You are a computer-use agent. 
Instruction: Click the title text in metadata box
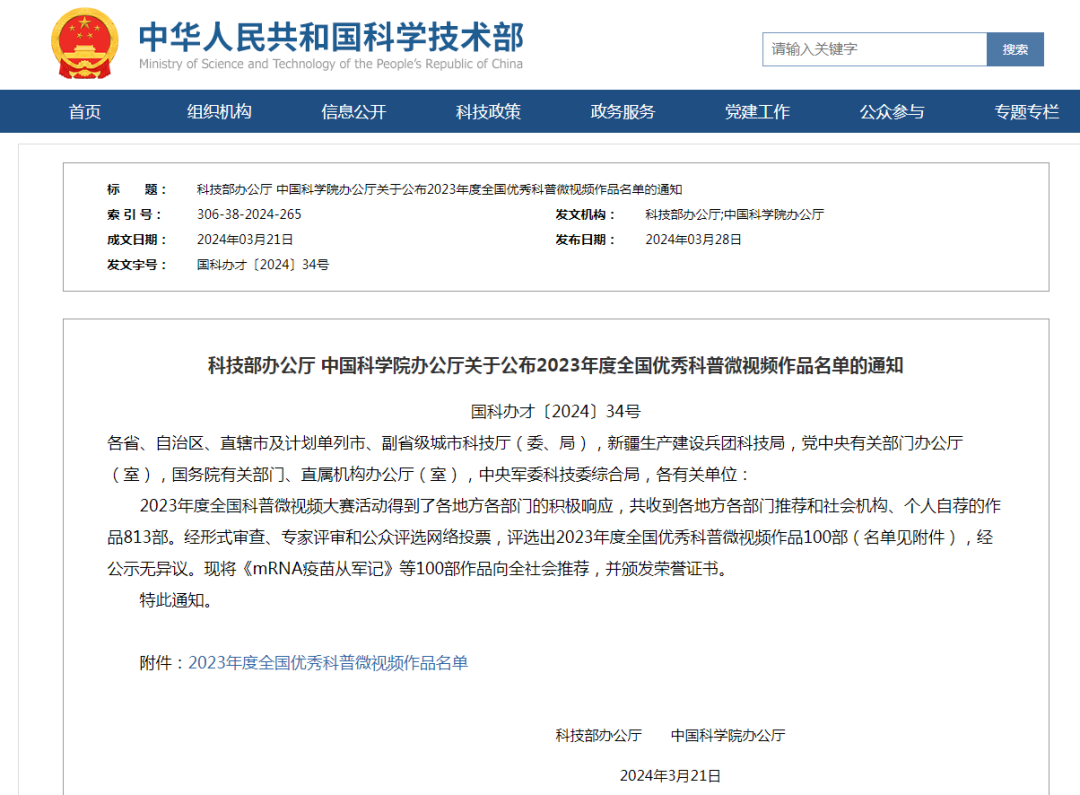[x=439, y=189]
